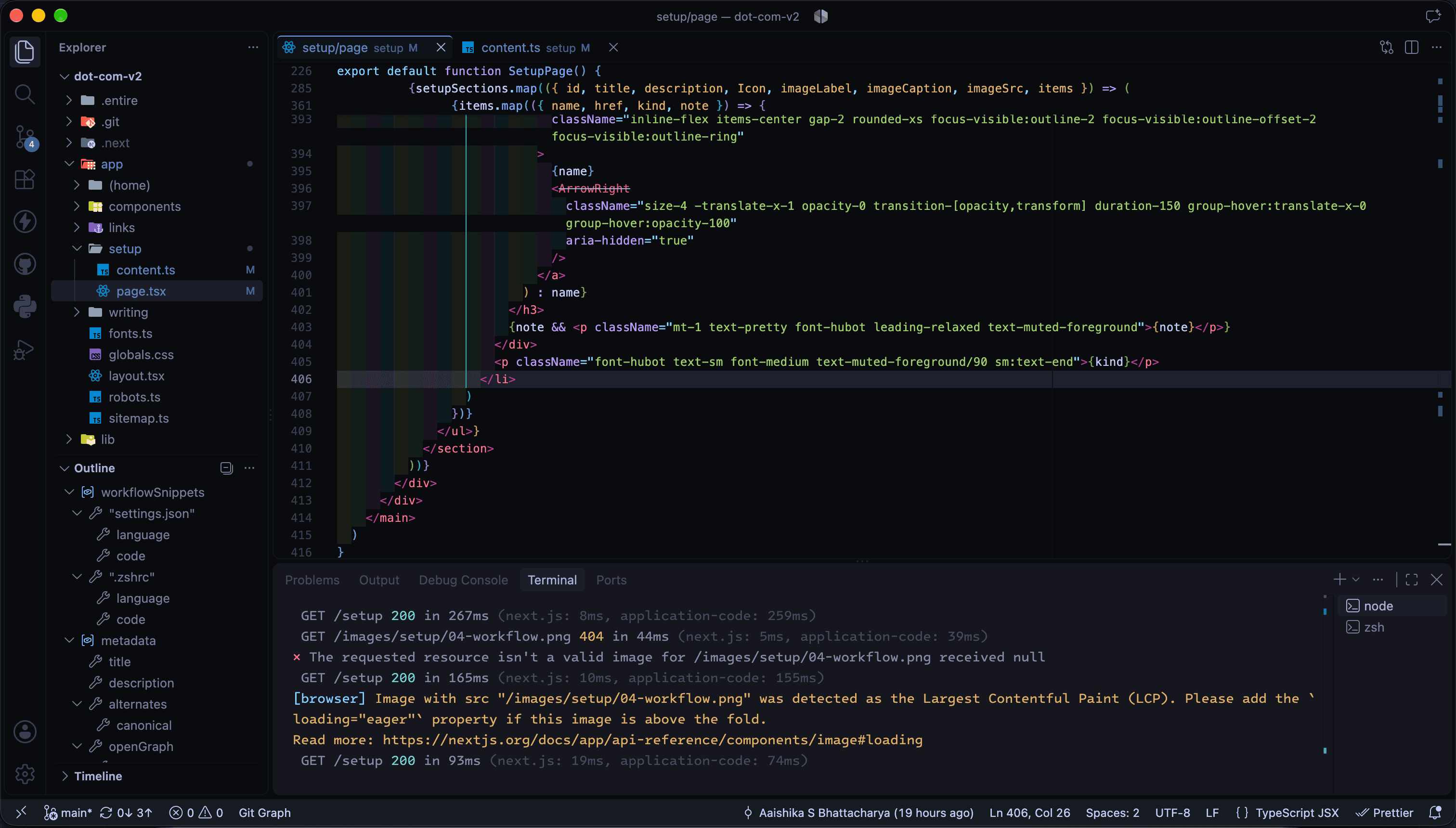This screenshot has height=828, width=1456.
Task: Open Outline more actions ellipsis
Action: pos(249,468)
